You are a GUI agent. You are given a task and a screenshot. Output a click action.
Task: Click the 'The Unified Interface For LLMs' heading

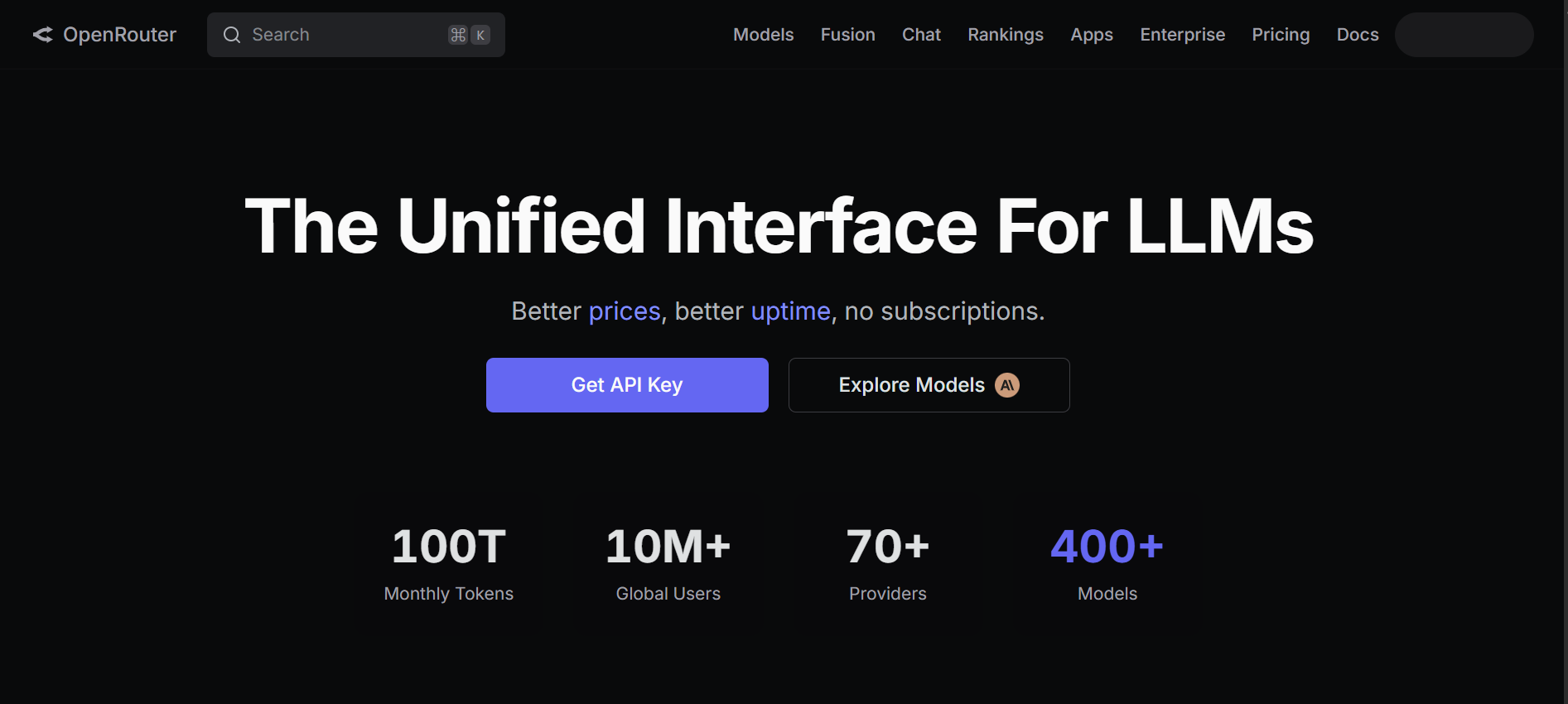click(779, 225)
